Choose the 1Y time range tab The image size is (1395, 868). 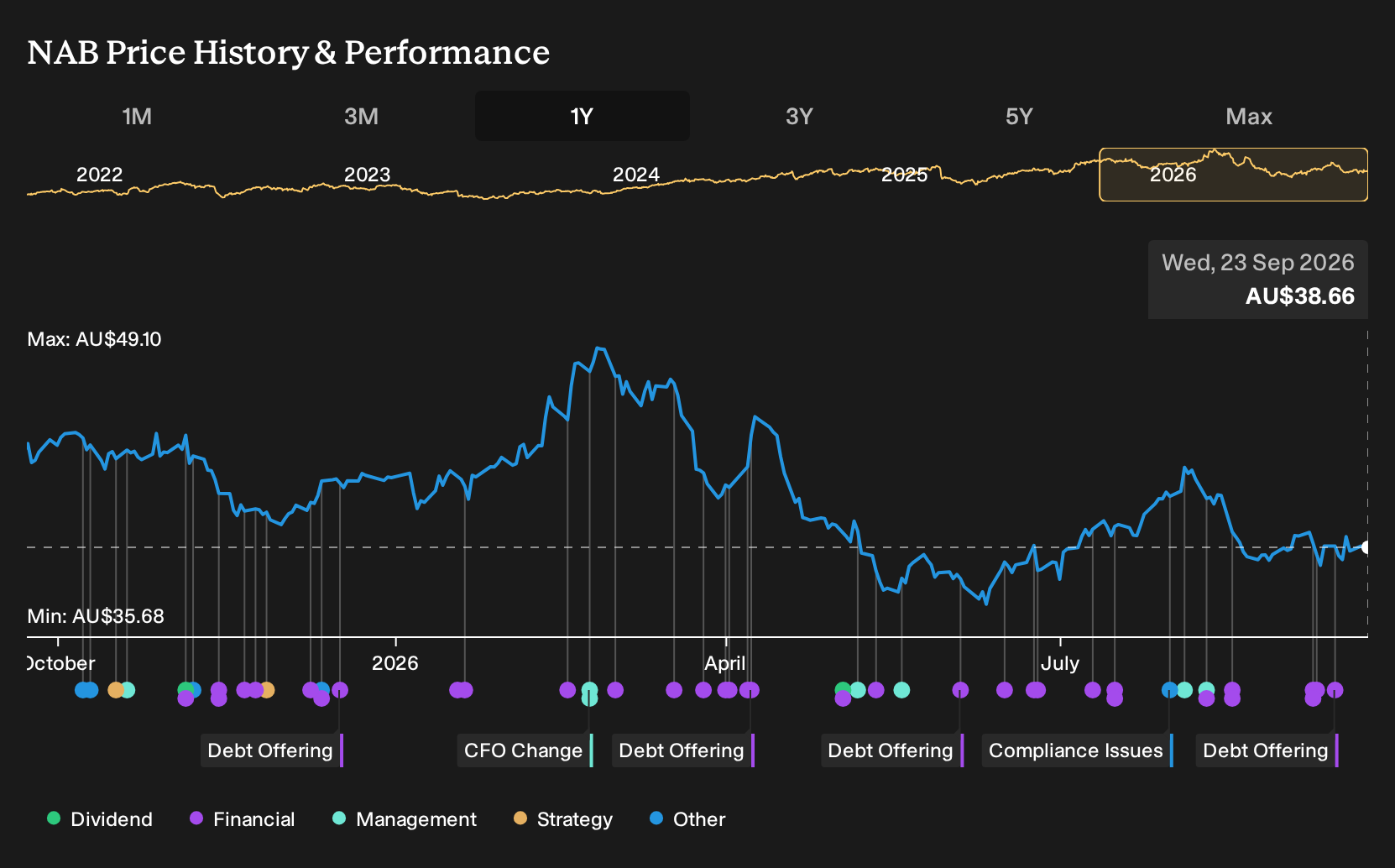[583, 117]
